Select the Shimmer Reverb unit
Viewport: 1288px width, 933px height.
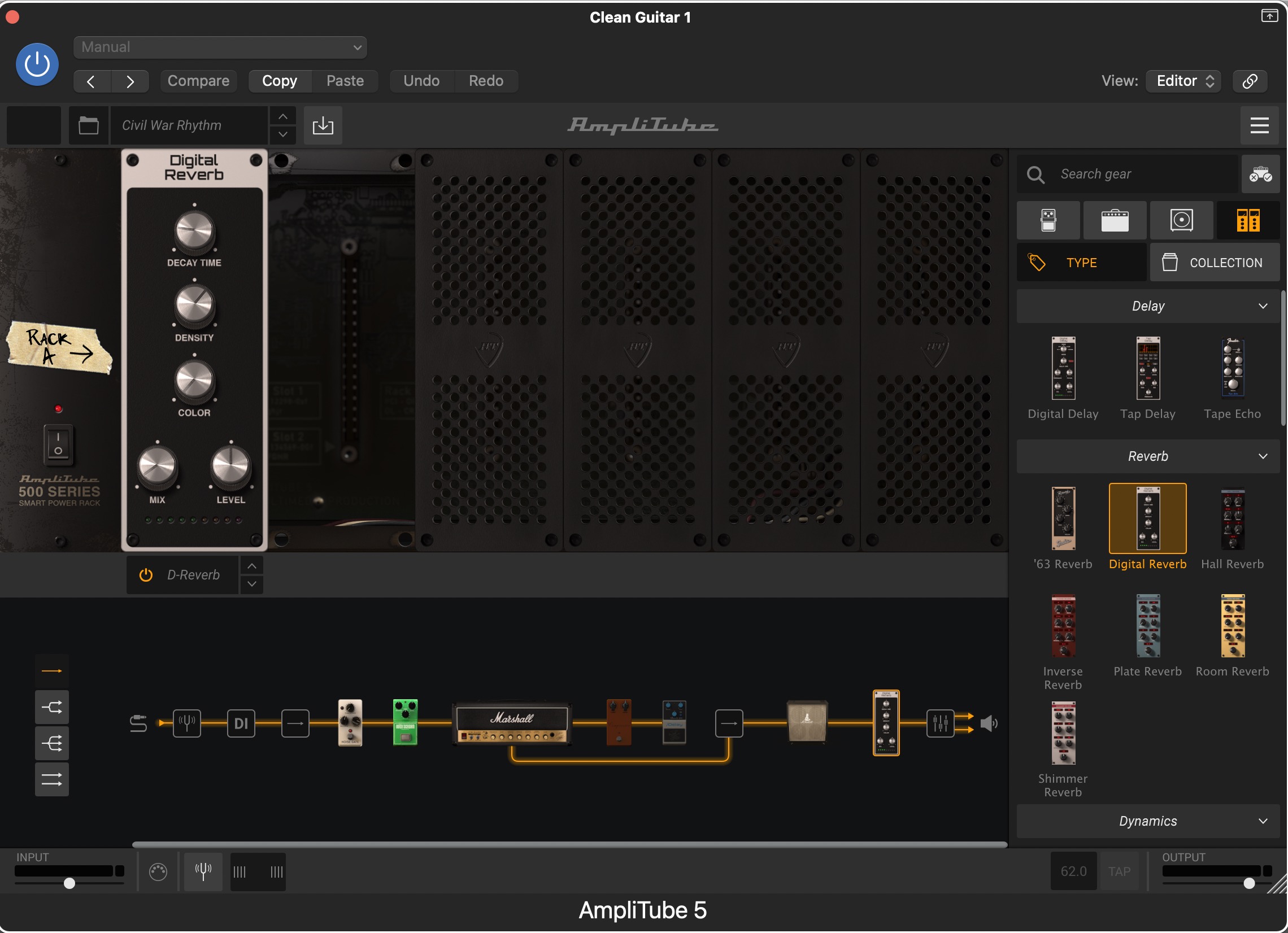tap(1063, 749)
